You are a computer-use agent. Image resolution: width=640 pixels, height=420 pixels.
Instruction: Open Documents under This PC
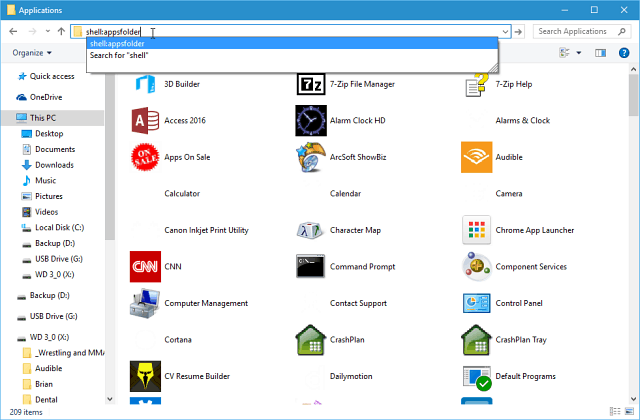(49, 149)
